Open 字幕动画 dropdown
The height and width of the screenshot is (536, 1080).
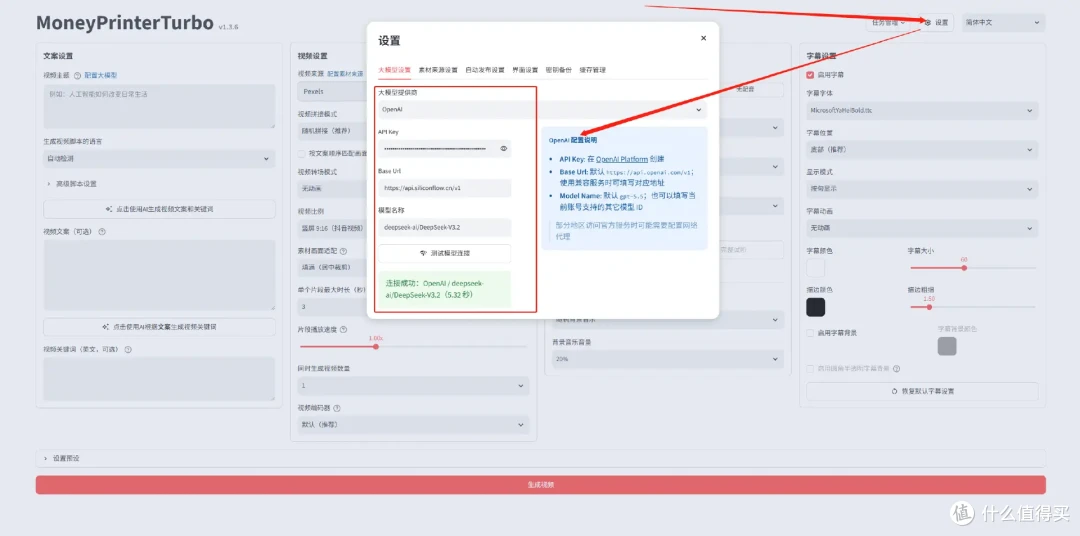point(922,228)
